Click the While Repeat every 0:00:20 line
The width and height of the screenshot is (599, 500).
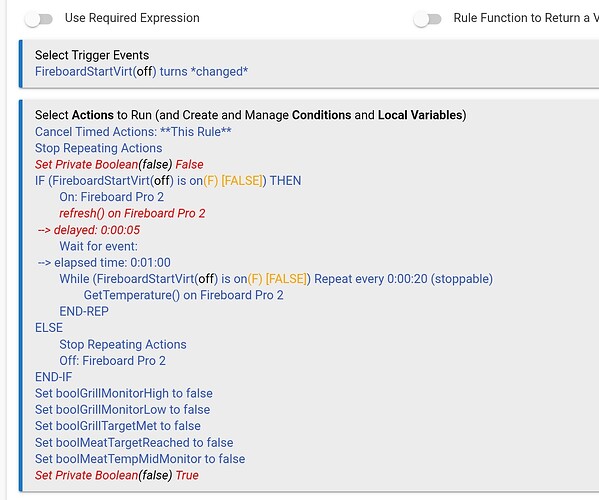[x=276, y=279]
